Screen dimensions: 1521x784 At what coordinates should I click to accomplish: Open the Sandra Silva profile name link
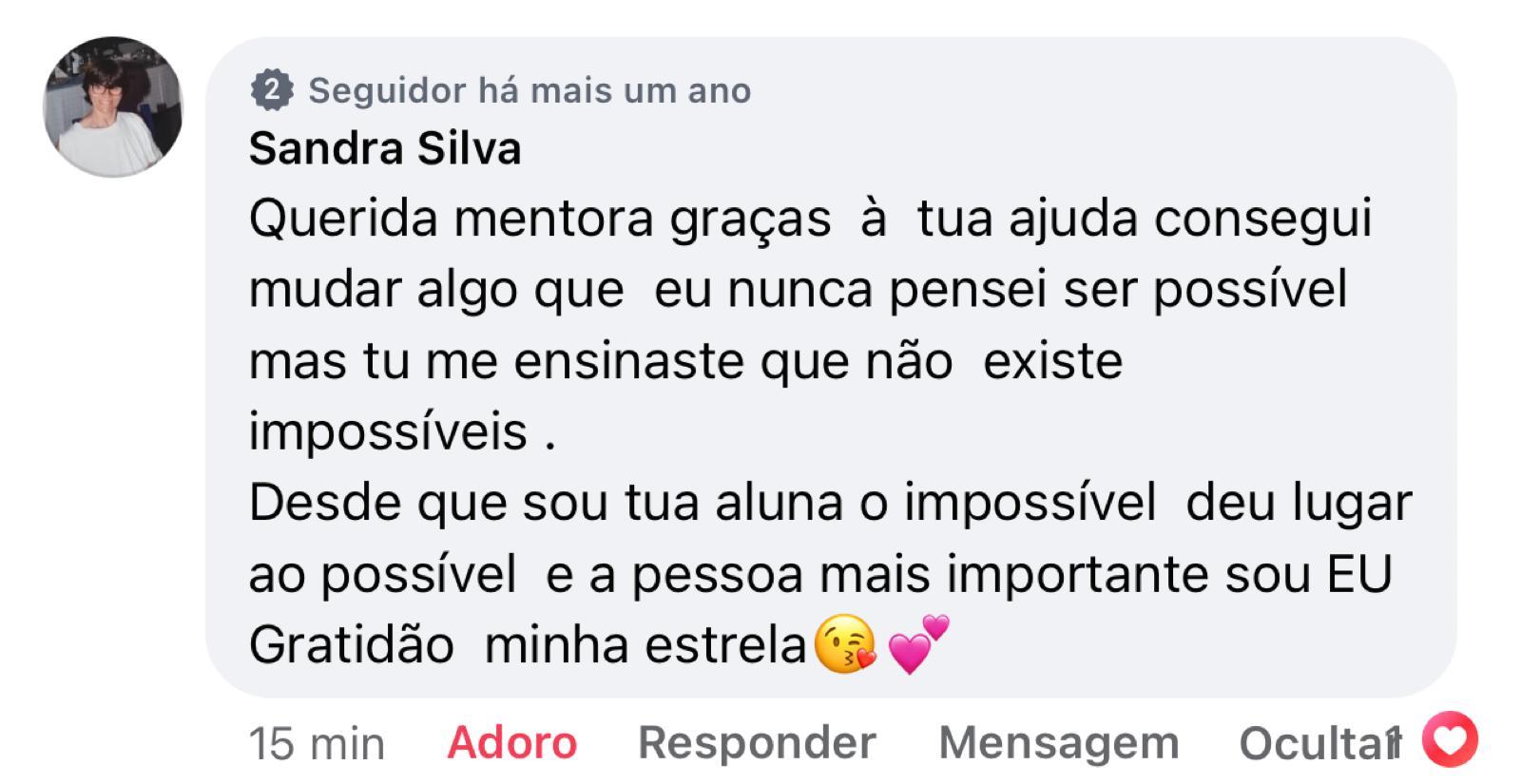pos(385,149)
